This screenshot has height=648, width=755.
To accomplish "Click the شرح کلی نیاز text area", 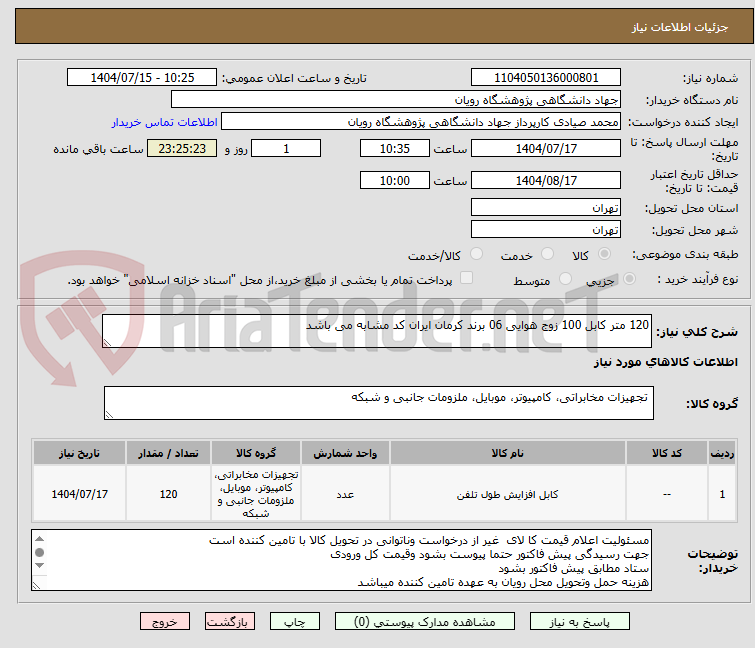I will point(377,331).
